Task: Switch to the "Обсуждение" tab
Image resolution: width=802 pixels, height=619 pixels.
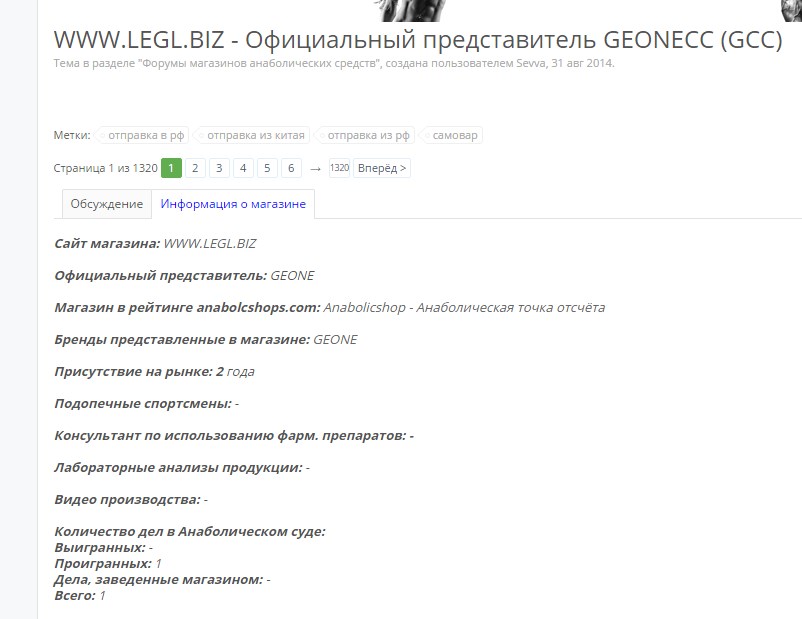Action: coord(105,203)
